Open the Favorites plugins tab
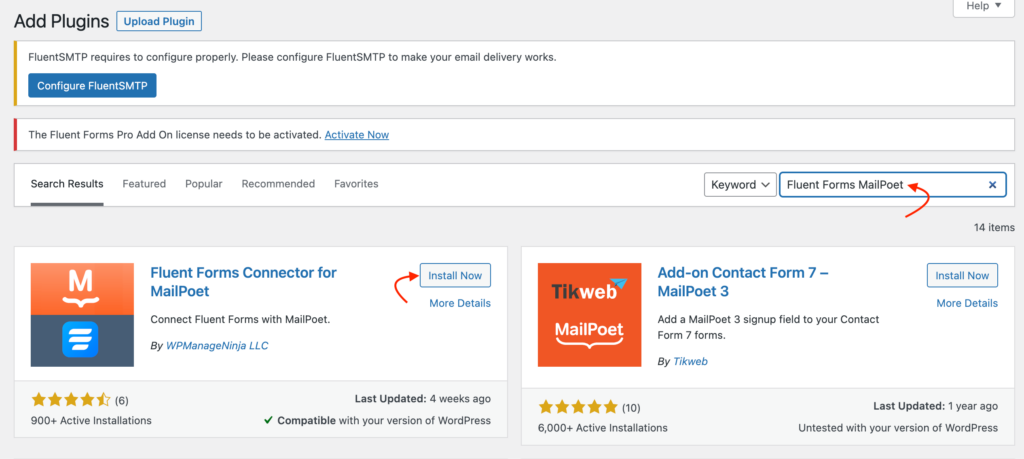The image size is (1024, 459). pos(356,184)
